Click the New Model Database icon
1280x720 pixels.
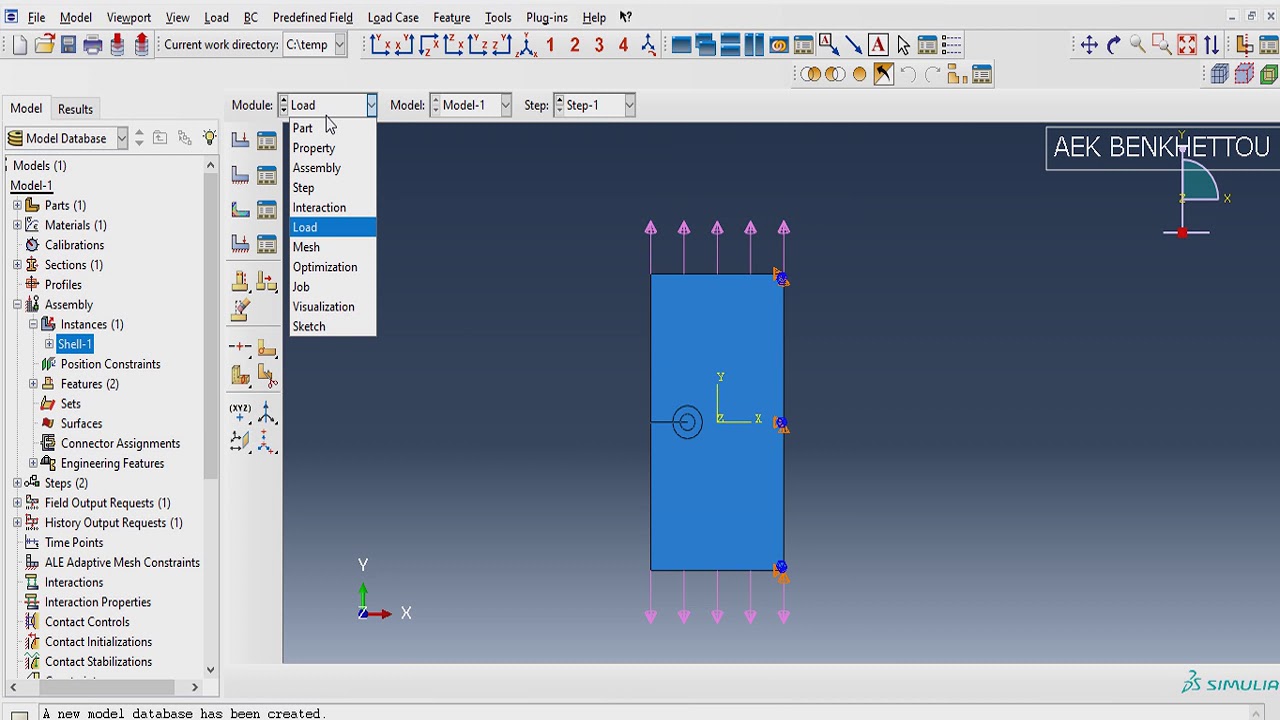point(20,45)
